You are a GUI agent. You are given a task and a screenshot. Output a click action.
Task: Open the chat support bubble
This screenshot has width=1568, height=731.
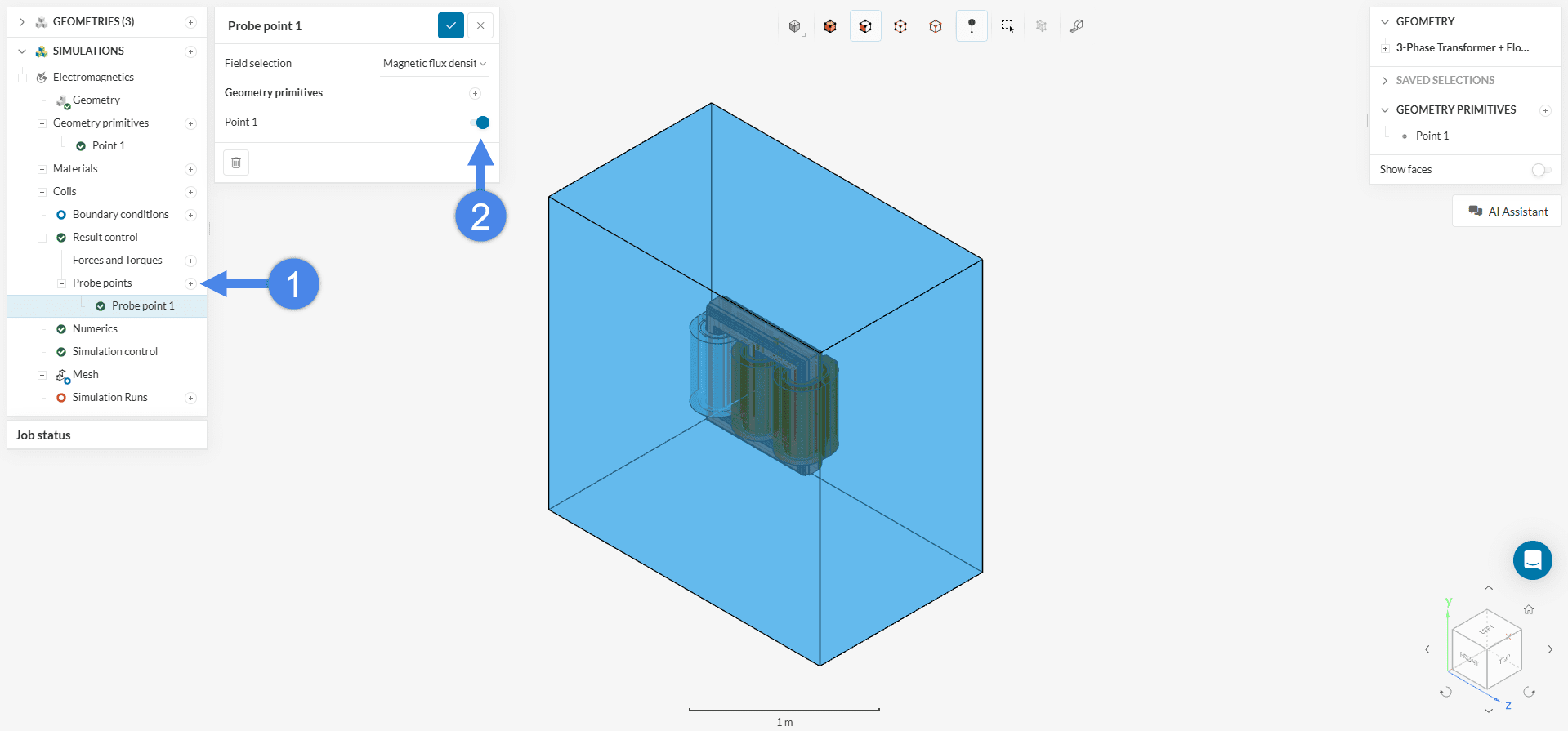[x=1532, y=560]
